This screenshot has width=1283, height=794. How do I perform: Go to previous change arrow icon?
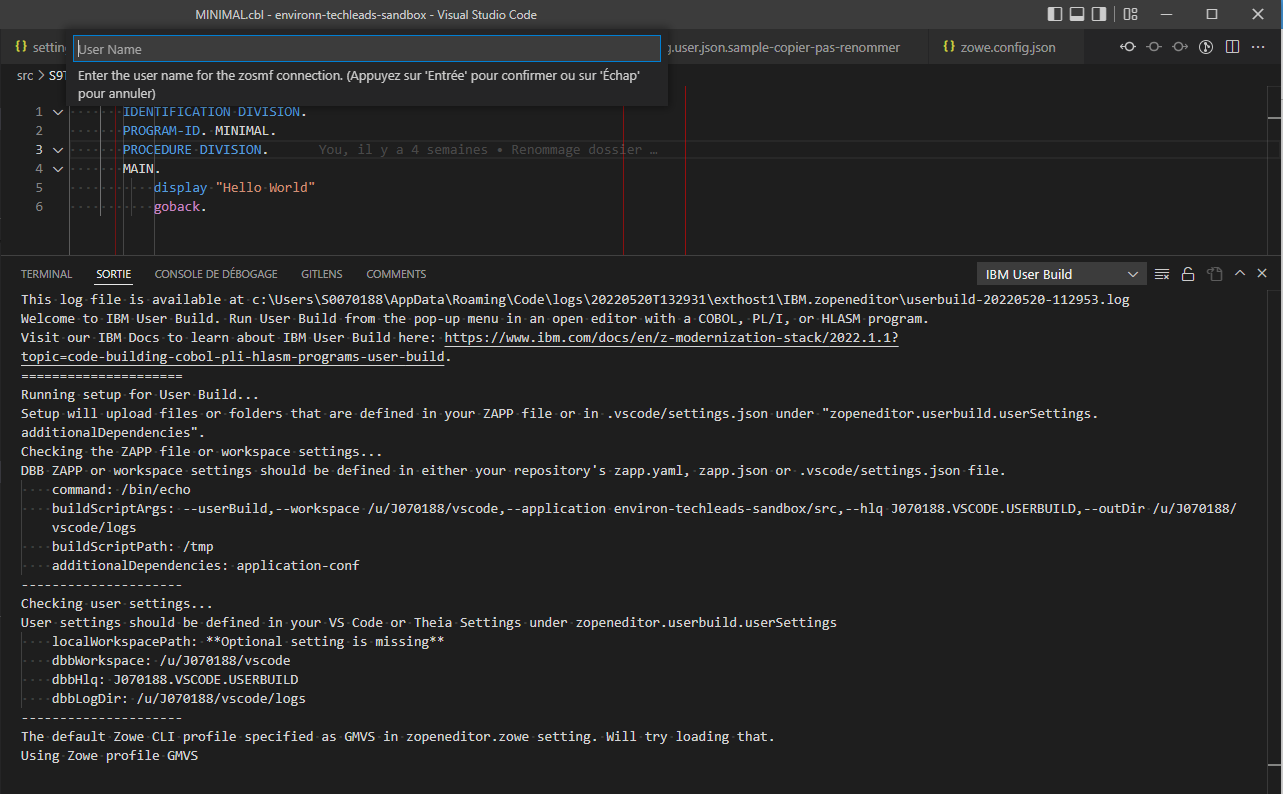pos(1129,46)
